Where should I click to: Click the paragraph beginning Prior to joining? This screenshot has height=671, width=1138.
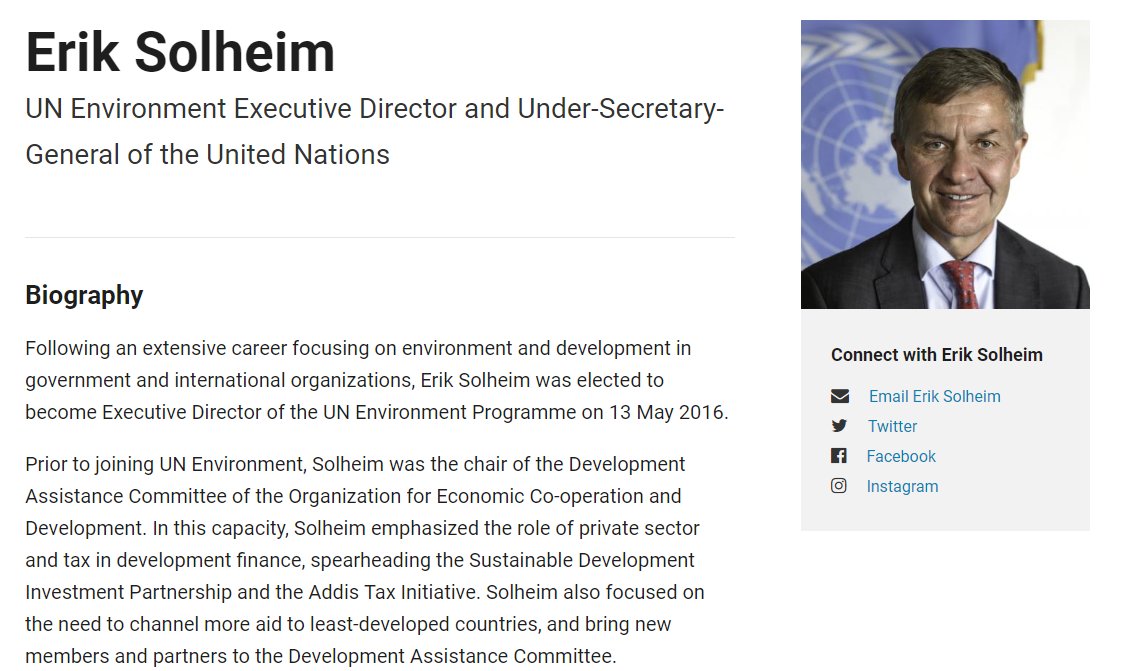click(365, 560)
